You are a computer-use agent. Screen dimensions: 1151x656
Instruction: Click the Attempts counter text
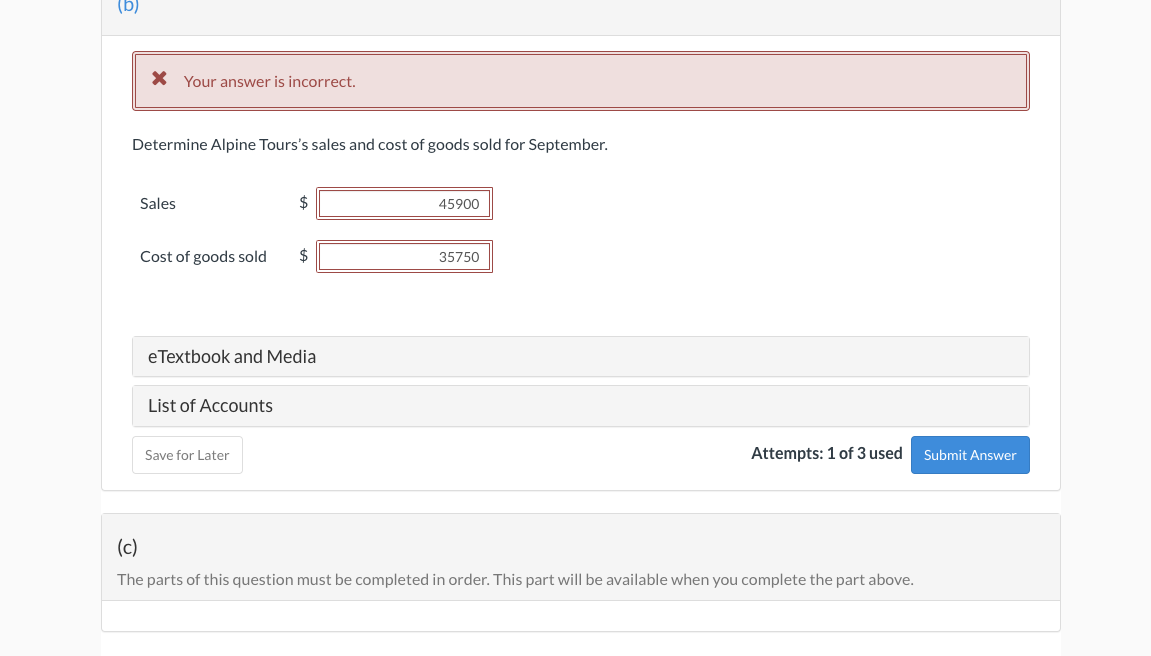(x=827, y=453)
